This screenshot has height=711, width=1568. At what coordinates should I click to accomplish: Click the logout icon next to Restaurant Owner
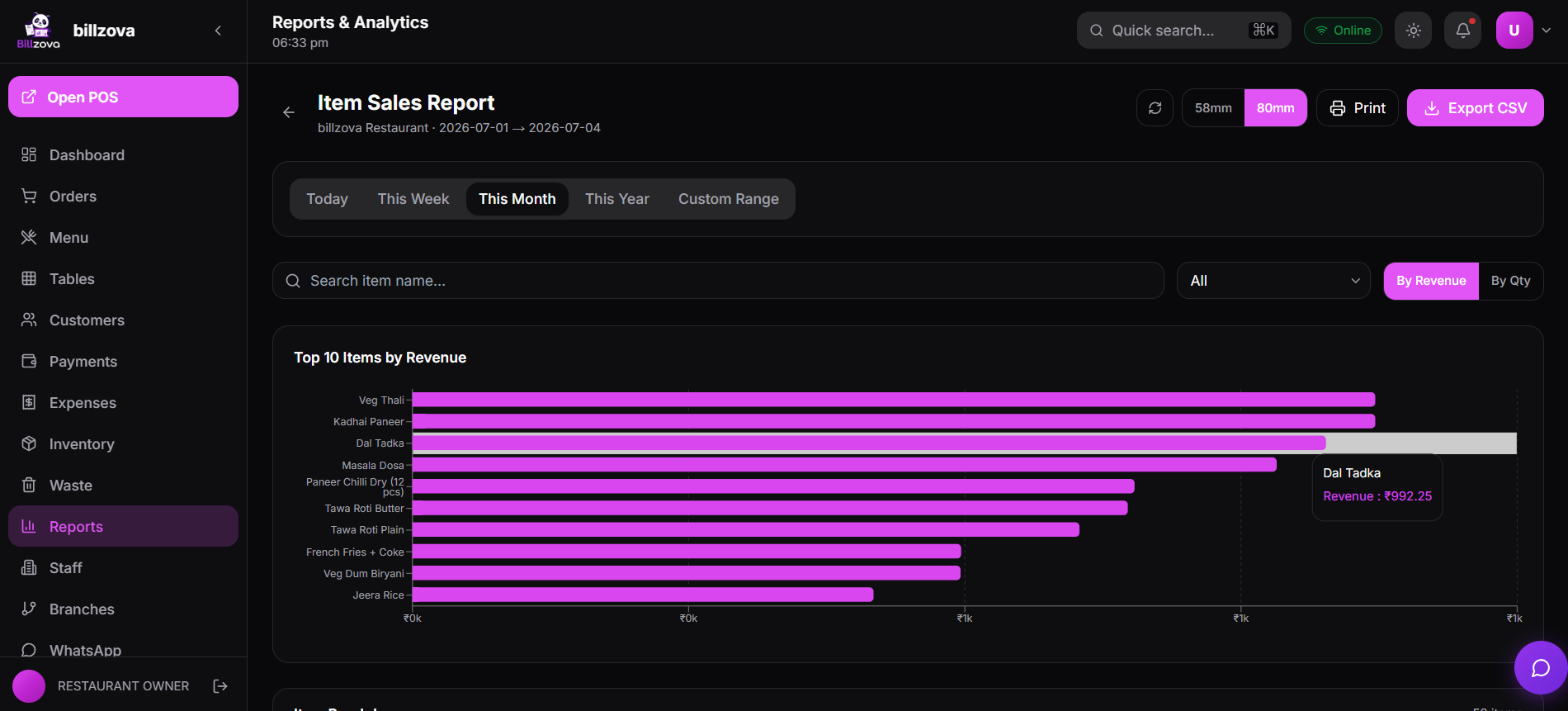220,686
